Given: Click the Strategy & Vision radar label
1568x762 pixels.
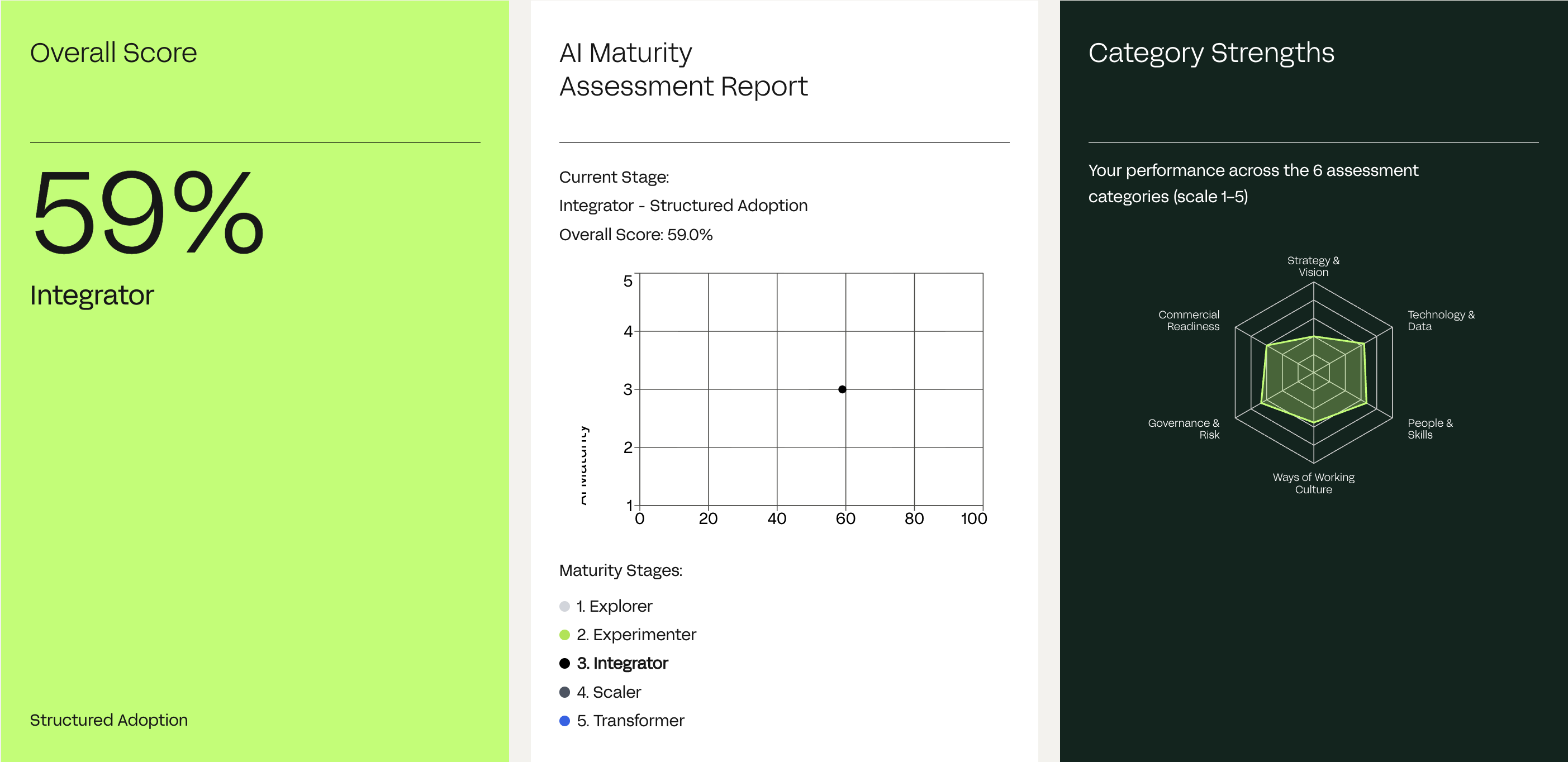Looking at the screenshot, I should coord(1313,266).
